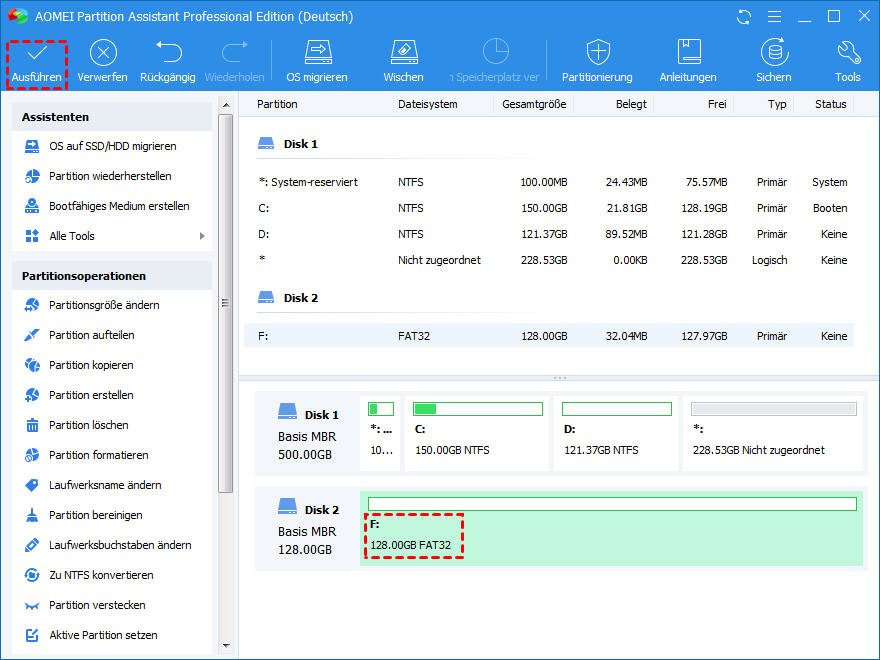Collapse the Partitionsoperationen section header
Viewport: 880px width, 660px height.
(x=112, y=276)
